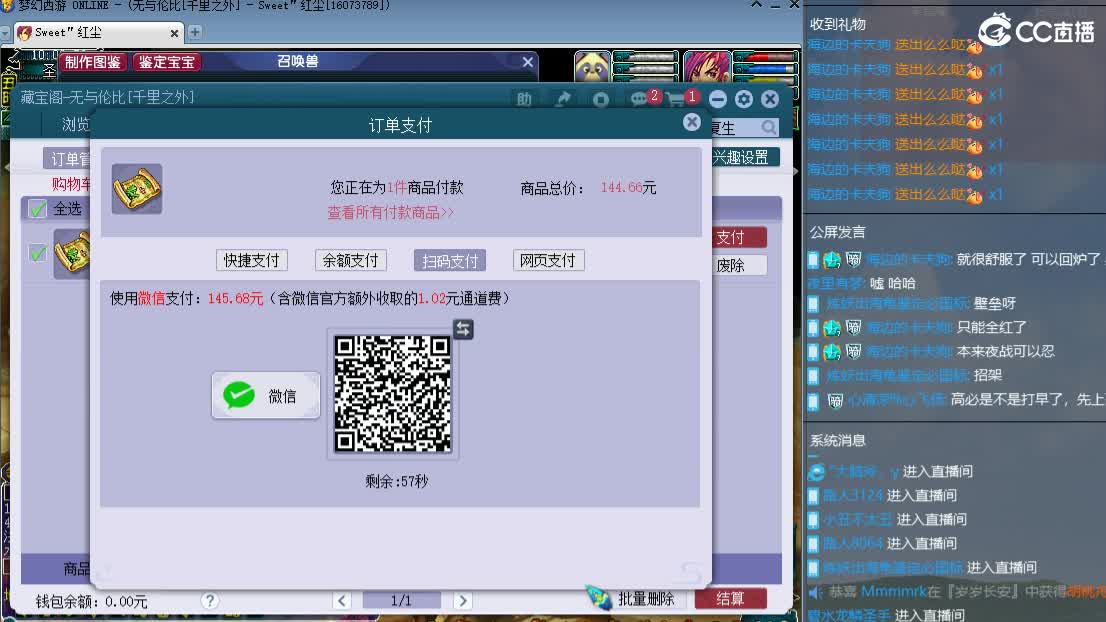This screenshot has width=1106, height=622.
Task: Switch to the 鉴定宝宝 tab
Action: (x=166, y=61)
